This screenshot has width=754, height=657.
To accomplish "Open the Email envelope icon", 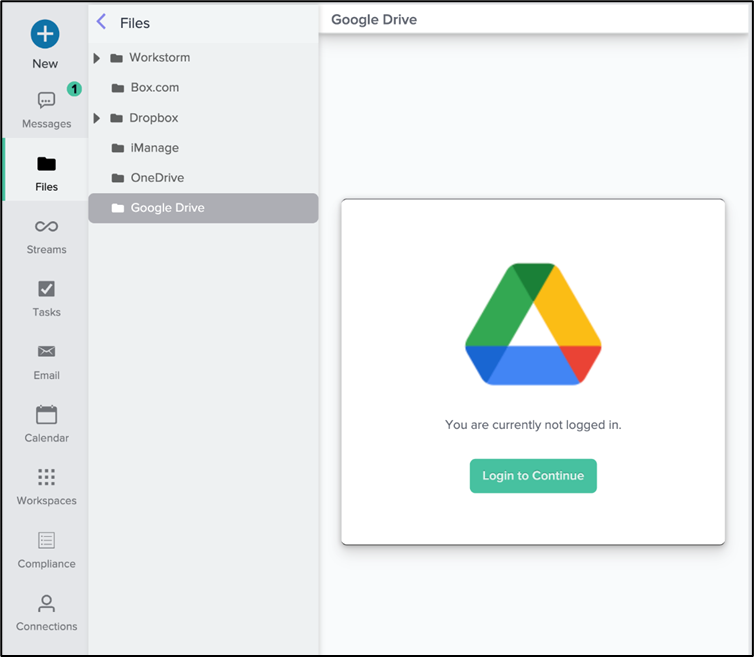I will point(47,352).
